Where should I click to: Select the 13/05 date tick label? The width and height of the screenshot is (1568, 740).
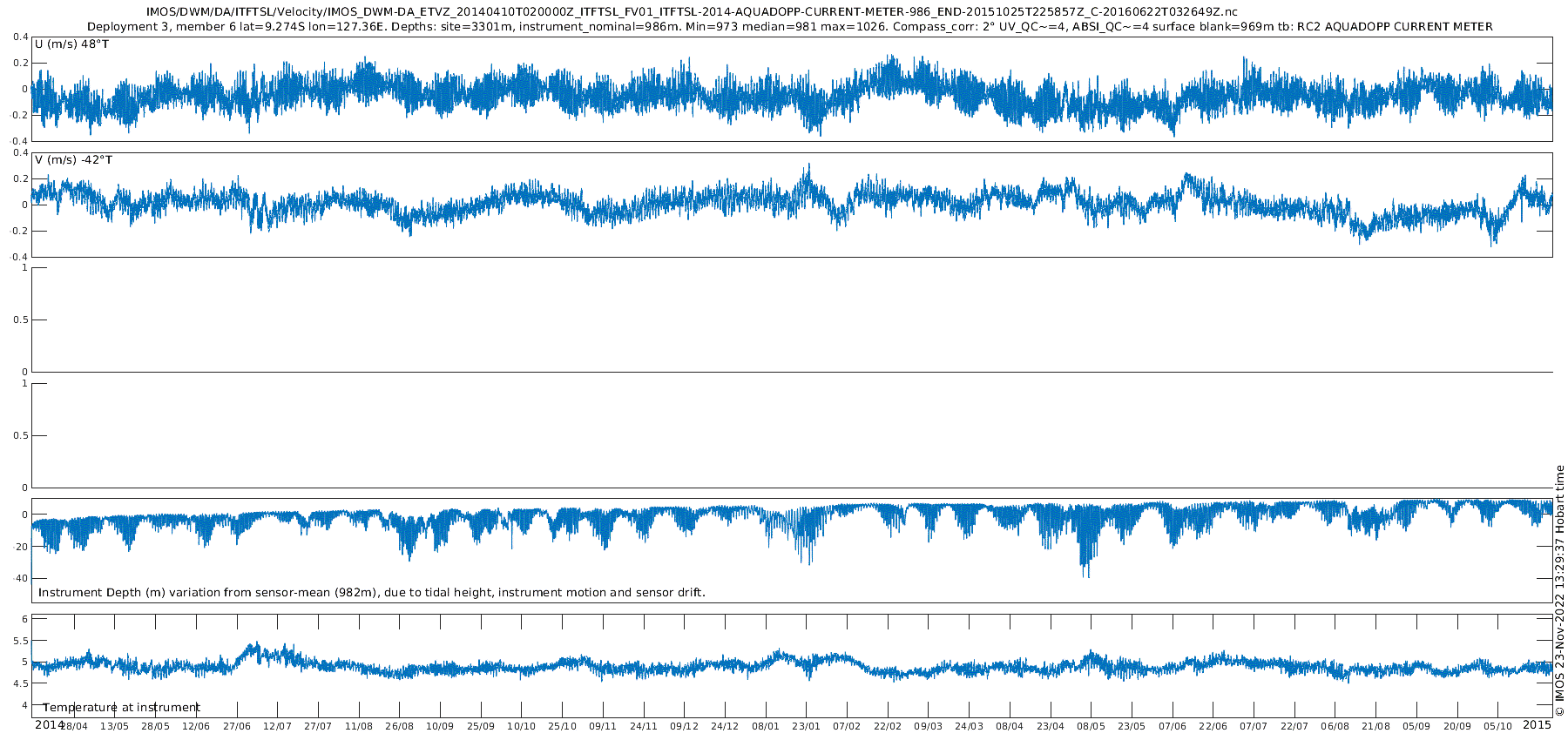click(114, 727)
